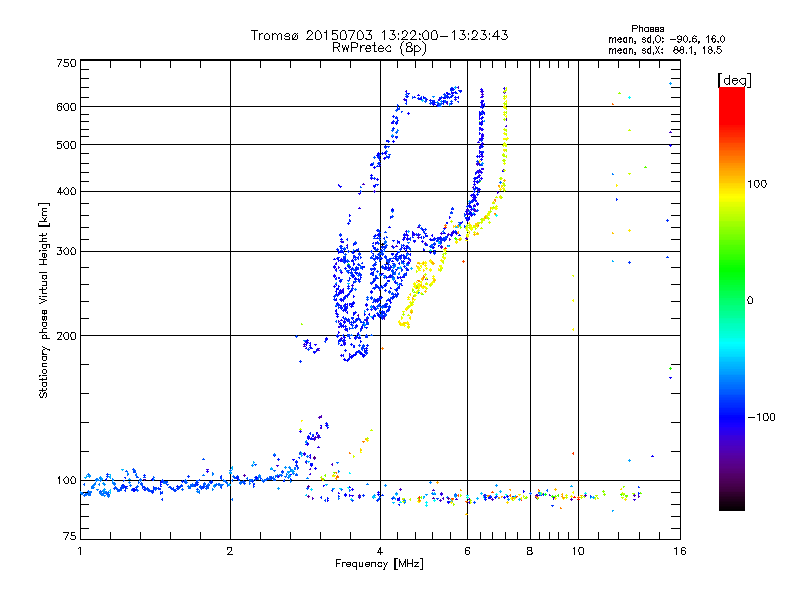Click the 100 tick label on colorbar

[x=758, y=184]
